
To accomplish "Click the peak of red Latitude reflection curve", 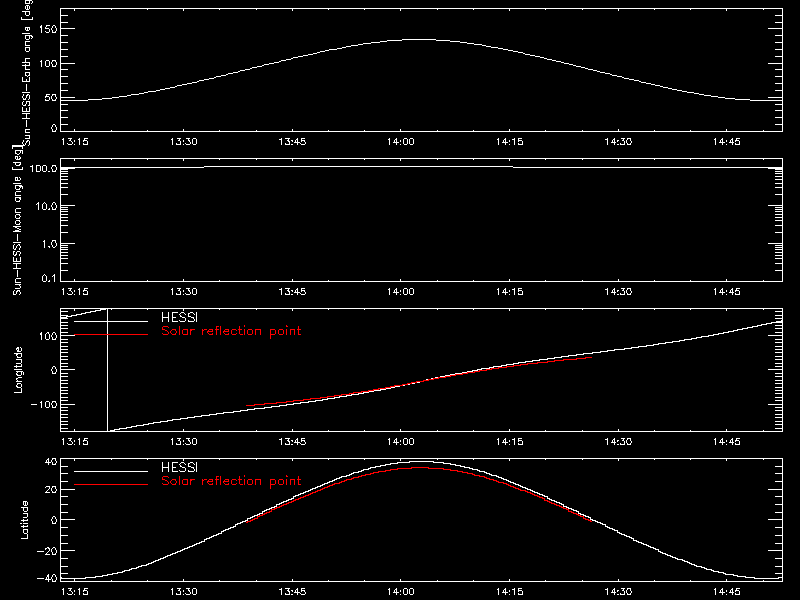I will 421,468.
